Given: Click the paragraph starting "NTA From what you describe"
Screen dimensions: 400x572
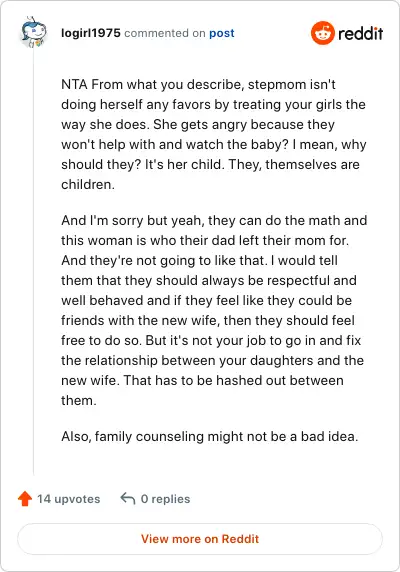Looking at the screenshot, I should 214,134.
